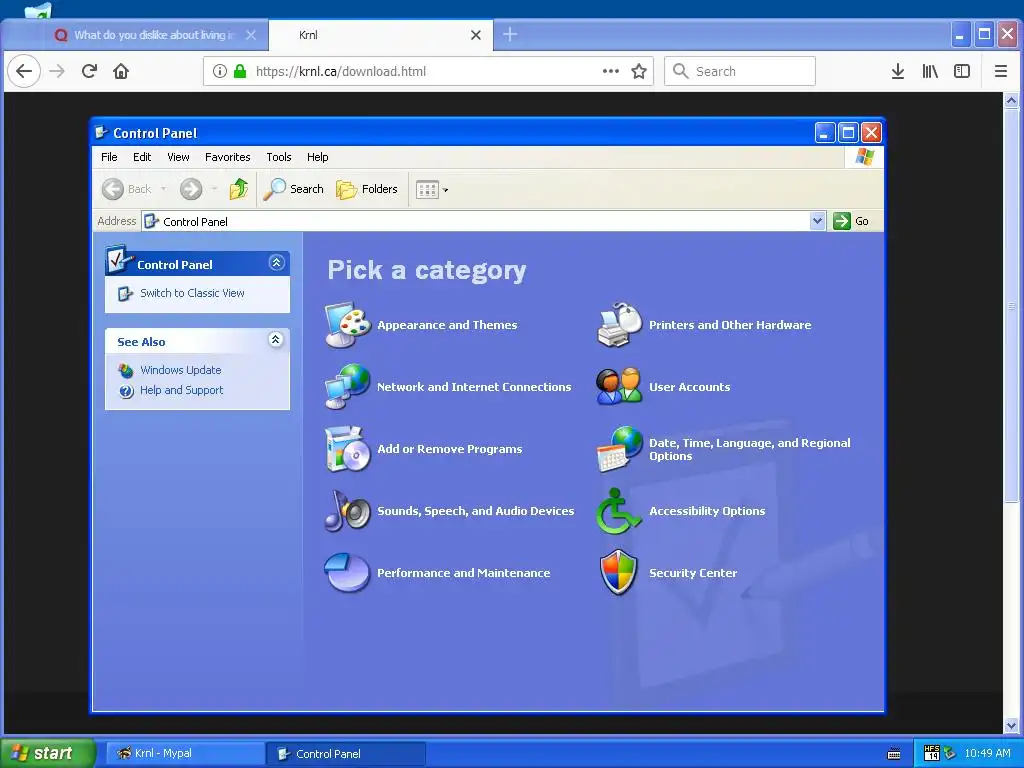
Task: Open the Tools menu
Action: click(279, 157)
